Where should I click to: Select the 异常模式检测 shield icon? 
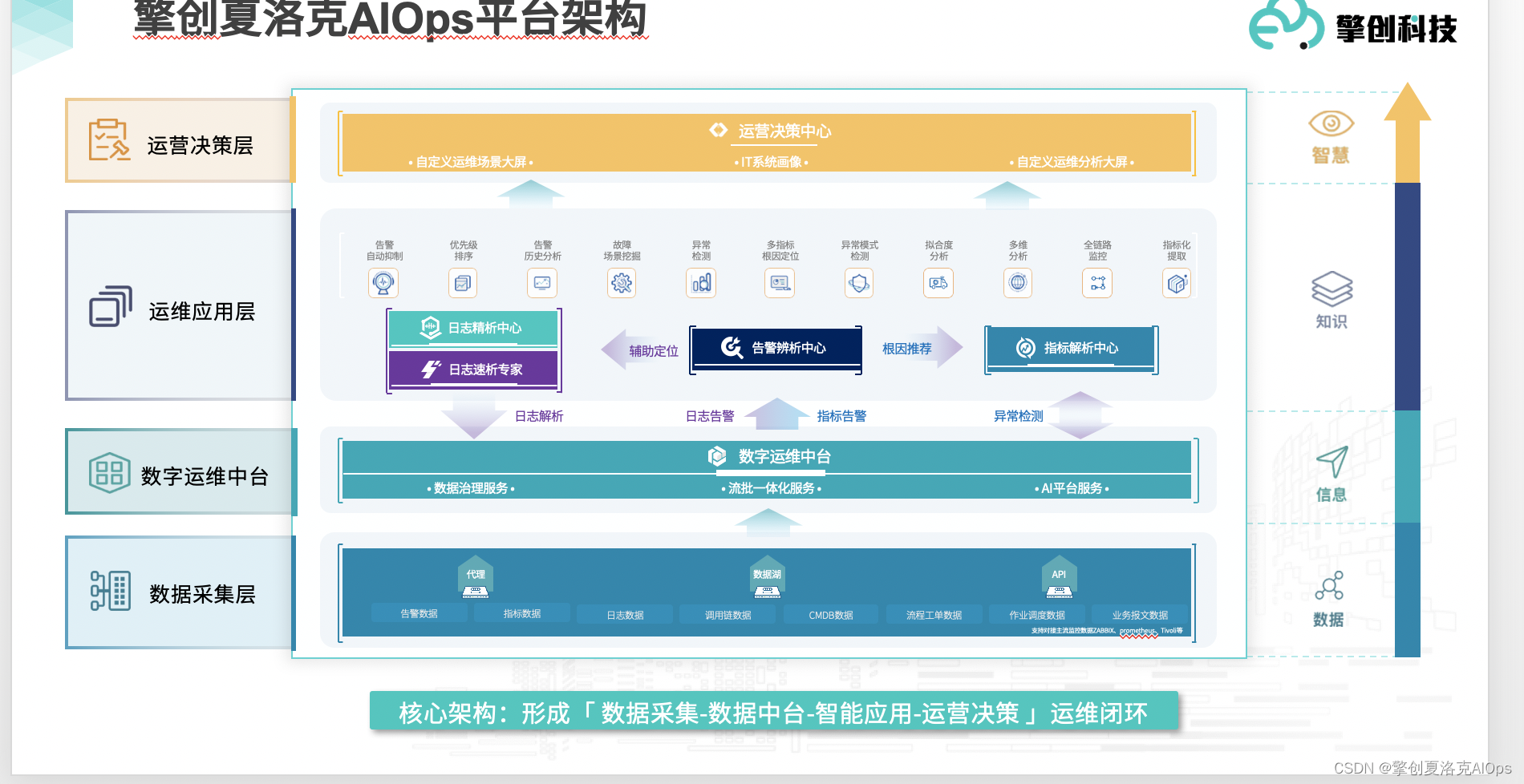click(x=859, y=283)
